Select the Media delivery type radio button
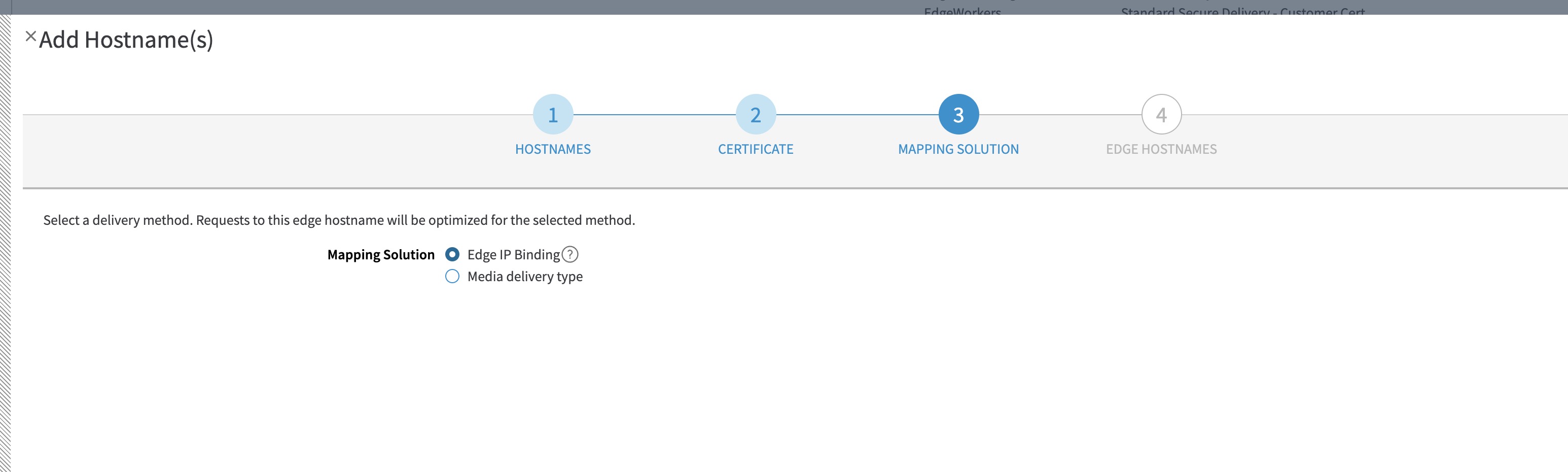Screen dimensions: 1568x472 pos(452,277)
